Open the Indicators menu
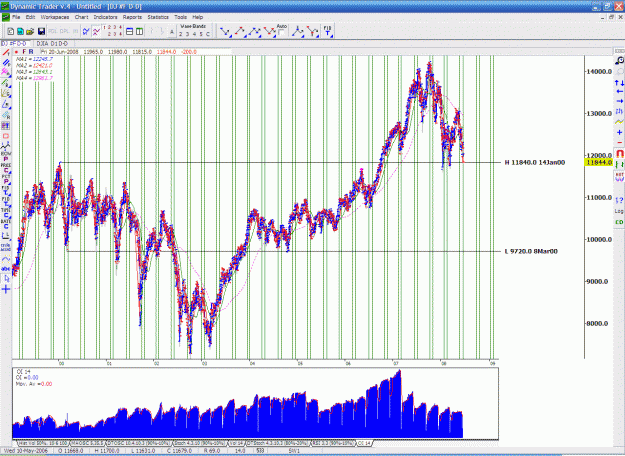Viewport: 625px width, 456px height. (106, 17)
